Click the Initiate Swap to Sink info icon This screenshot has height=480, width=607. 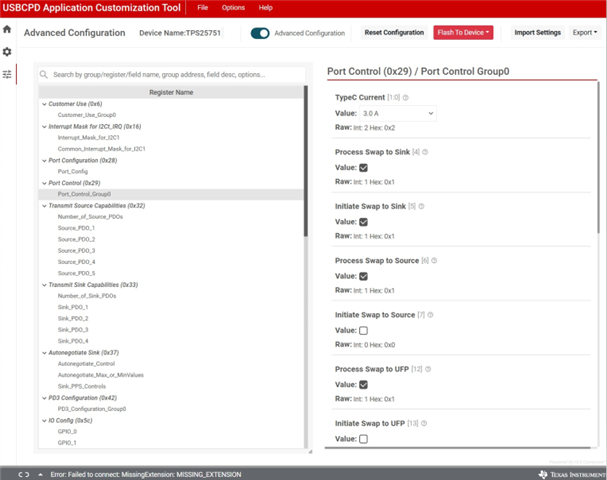(x=421, y=206)
